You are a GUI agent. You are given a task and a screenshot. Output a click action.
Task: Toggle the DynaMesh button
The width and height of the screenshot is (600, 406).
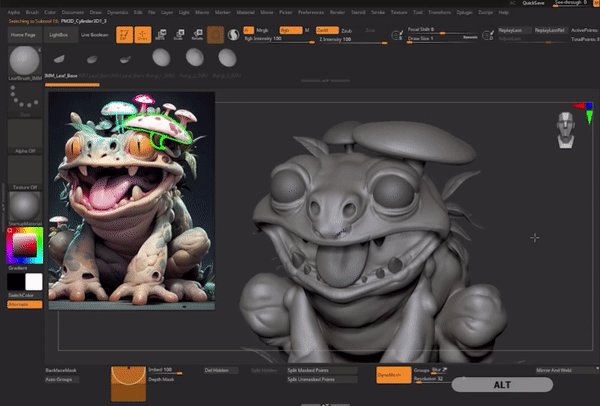coord(394,375)
